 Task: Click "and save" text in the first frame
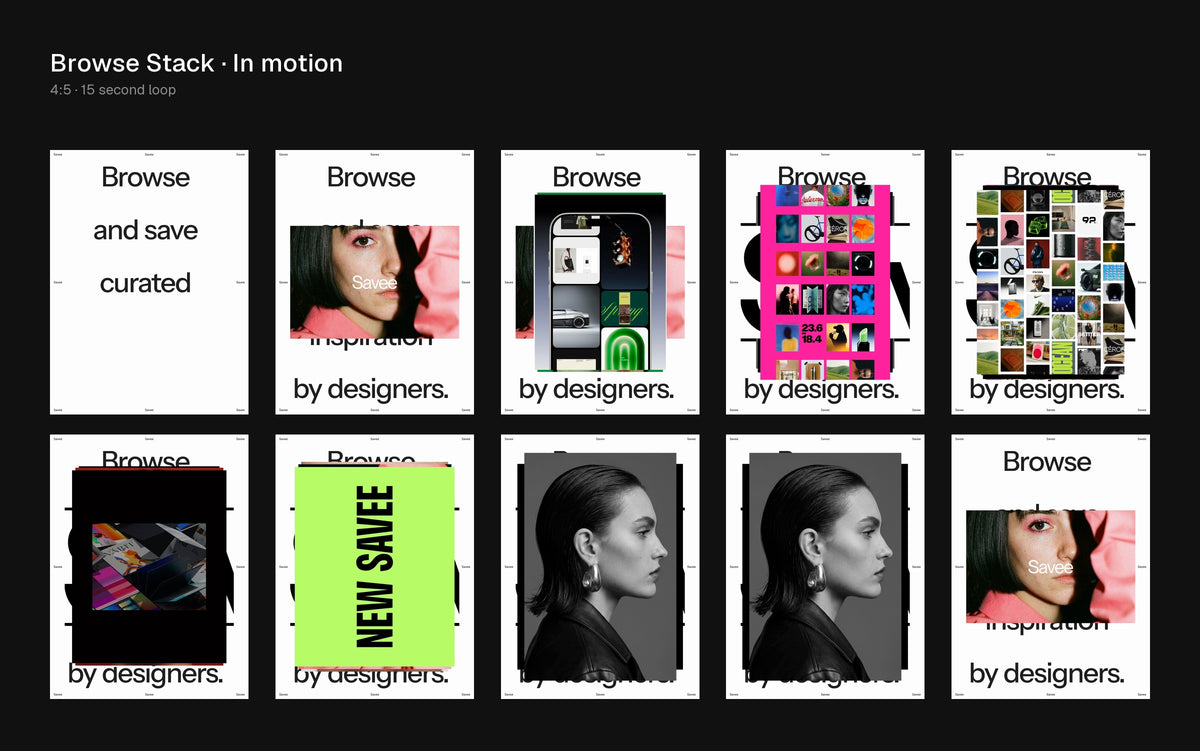point(145,230)
